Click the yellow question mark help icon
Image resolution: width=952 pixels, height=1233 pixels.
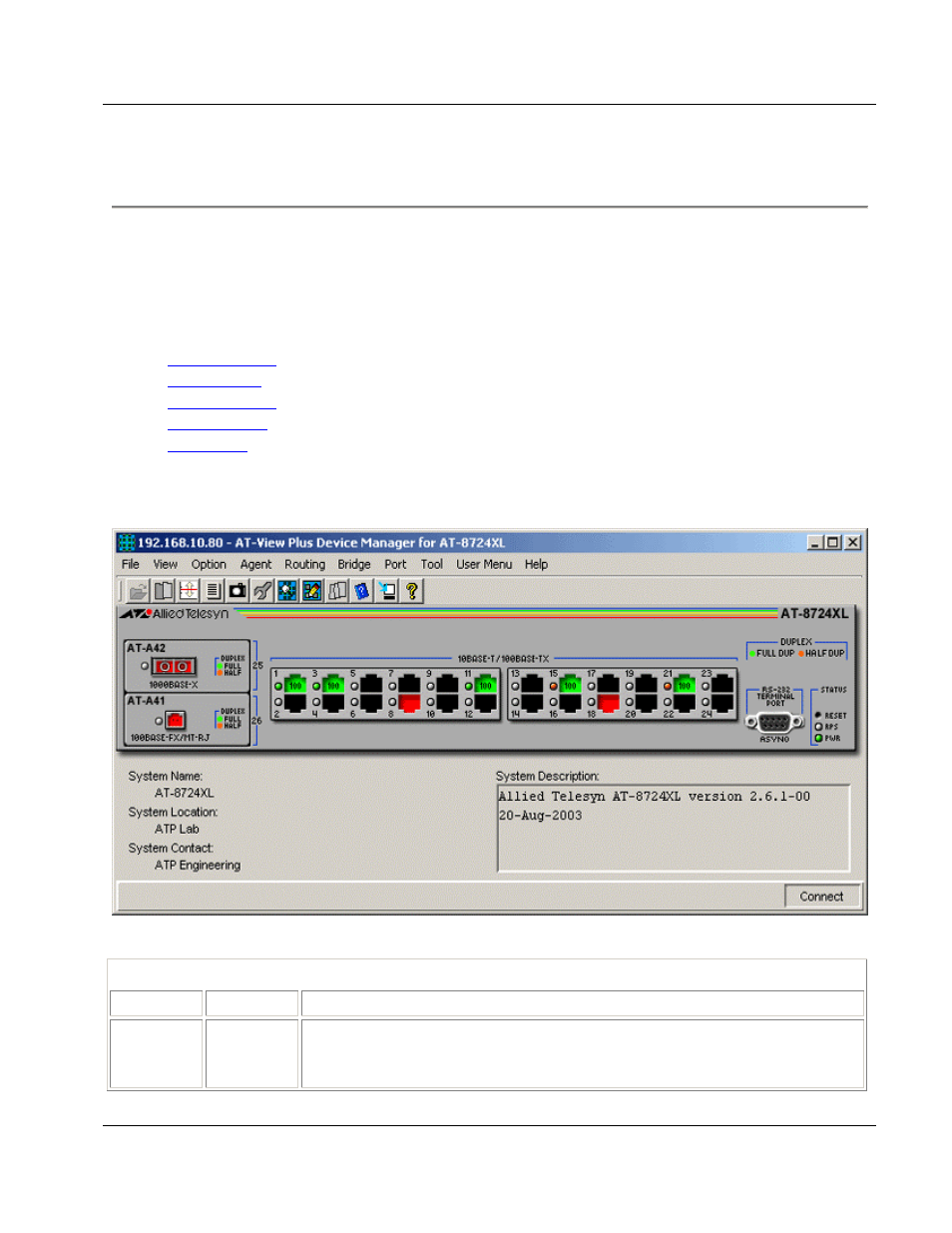tap(411, 591)
